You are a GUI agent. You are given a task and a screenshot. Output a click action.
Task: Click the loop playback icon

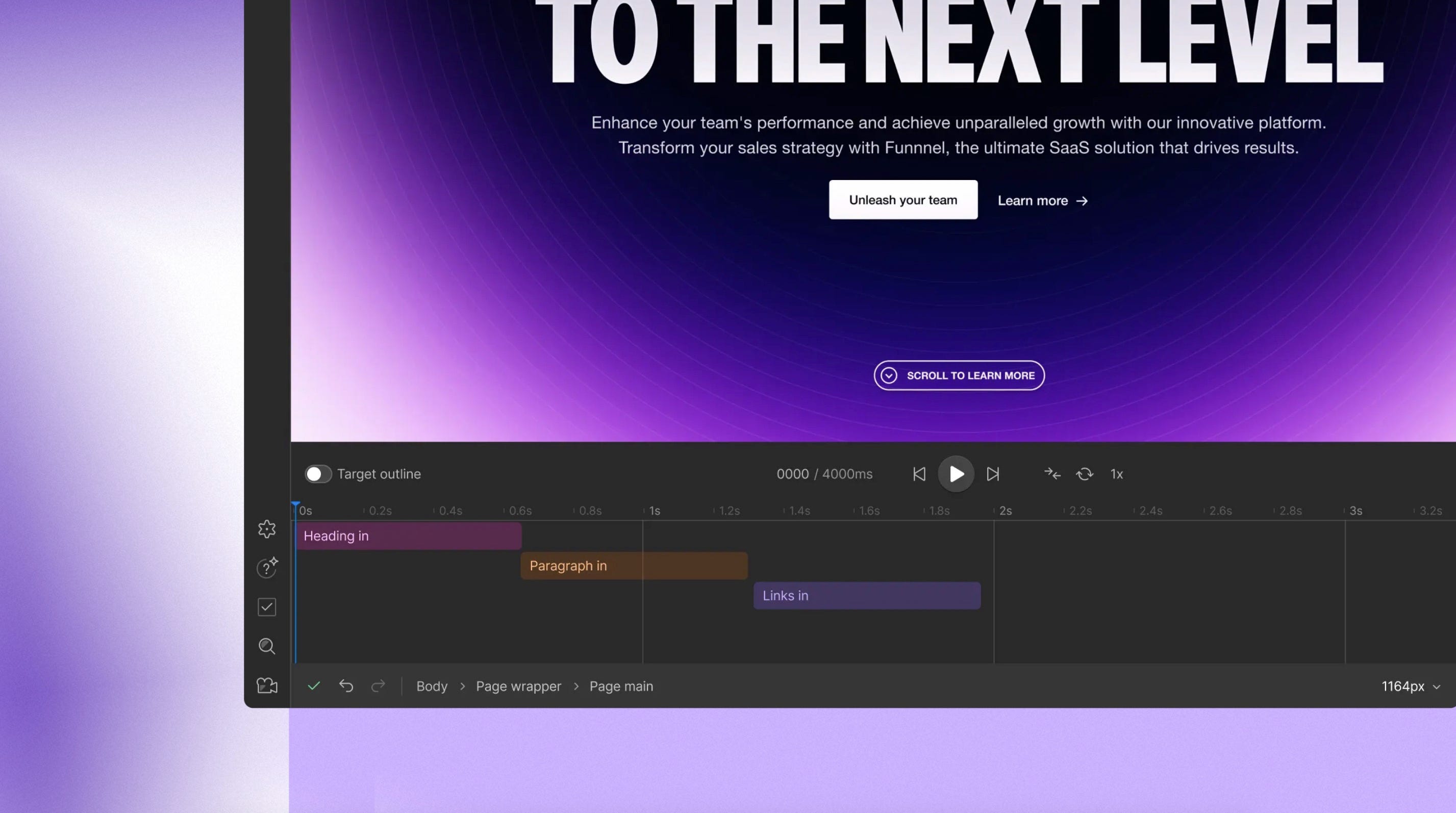click(x=1084, y=474)
